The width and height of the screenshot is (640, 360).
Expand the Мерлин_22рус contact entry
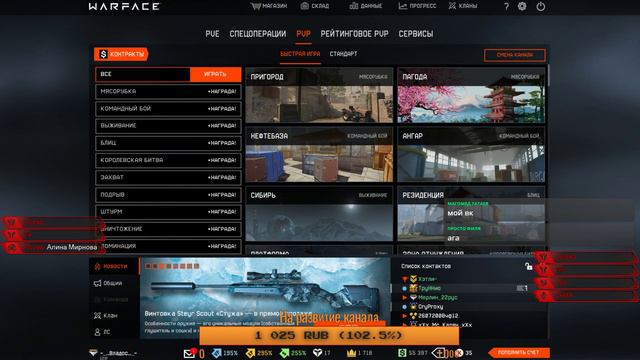405,298
